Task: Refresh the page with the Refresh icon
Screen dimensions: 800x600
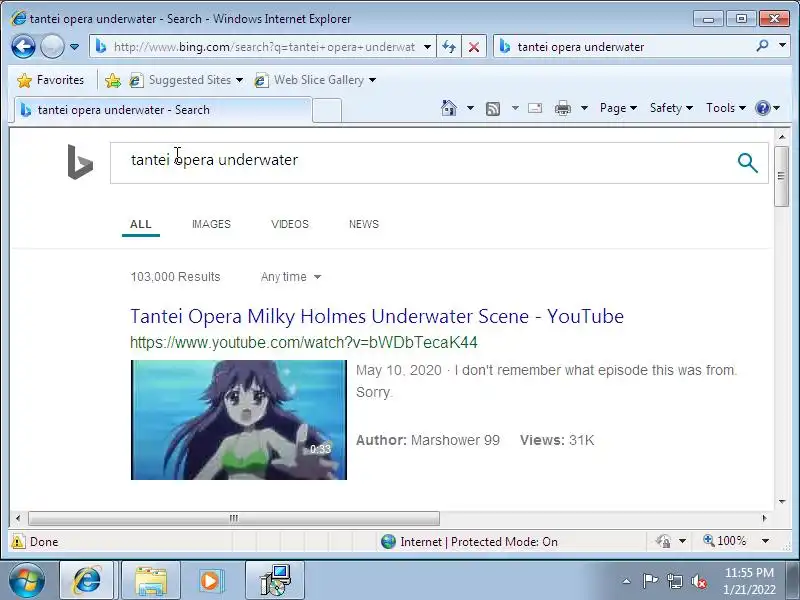Action: click(449, 47)
